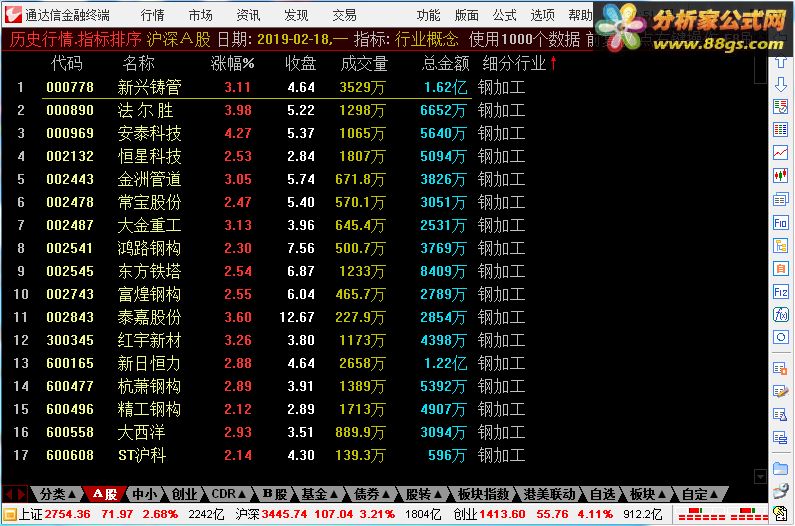Select stock code 002443

[x=70, y=179]
